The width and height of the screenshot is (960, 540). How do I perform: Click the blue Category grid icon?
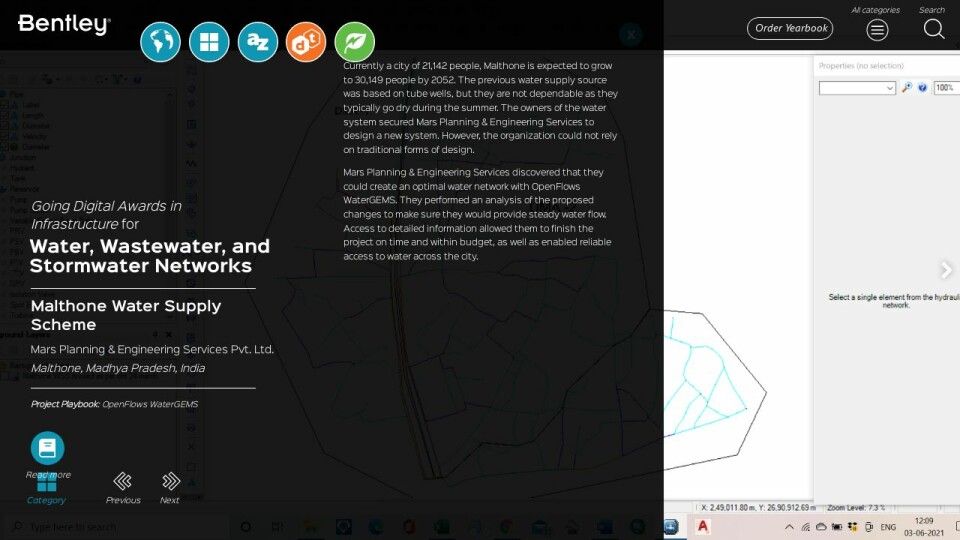click(x=47, y=482)
